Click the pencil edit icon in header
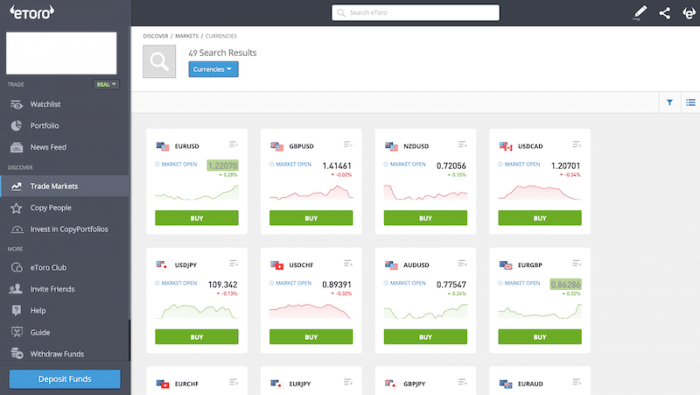 (x=640, y=12)
